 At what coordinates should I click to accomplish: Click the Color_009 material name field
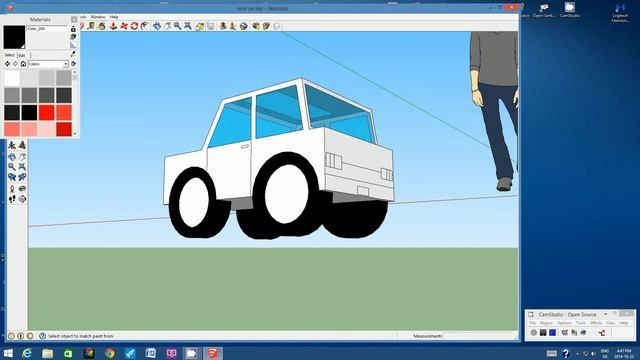47,29
